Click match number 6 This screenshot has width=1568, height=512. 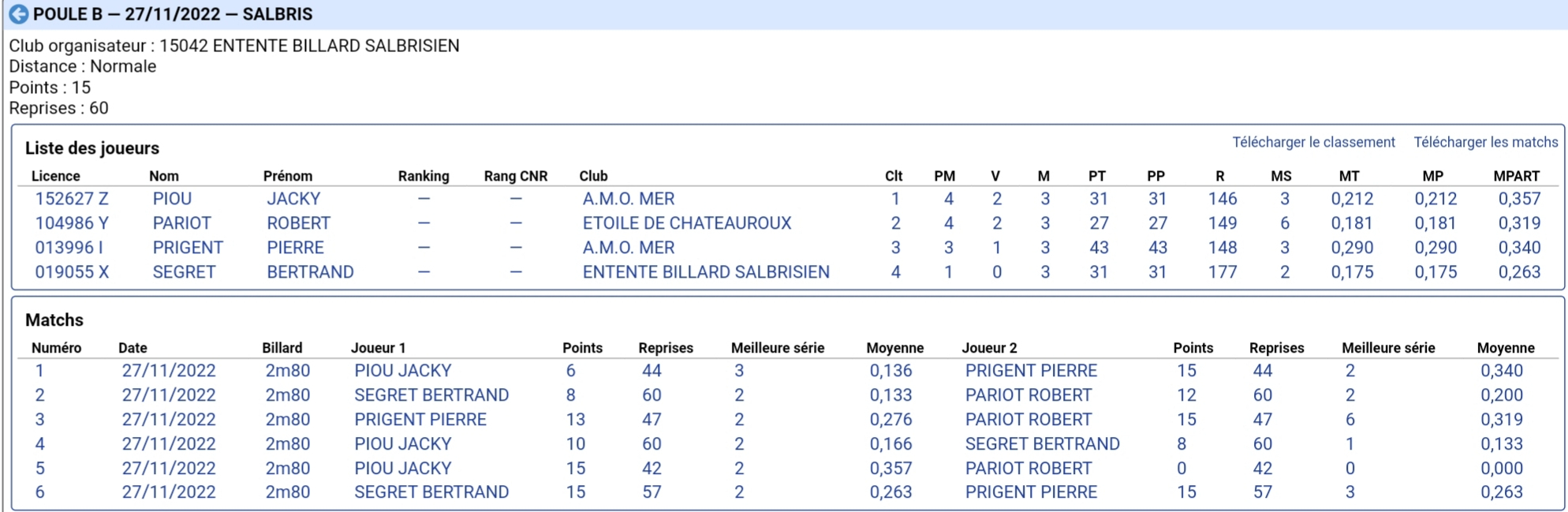pyautogui.click(x=39, y=492)
